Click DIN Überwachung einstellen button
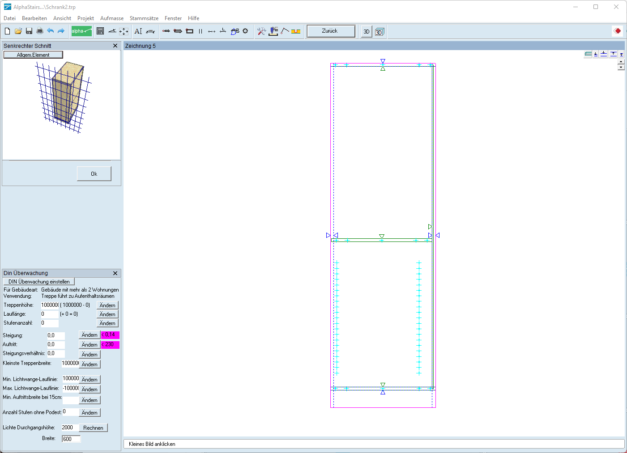The height and width of the screenshot is (453, 627). click(39, 281)
